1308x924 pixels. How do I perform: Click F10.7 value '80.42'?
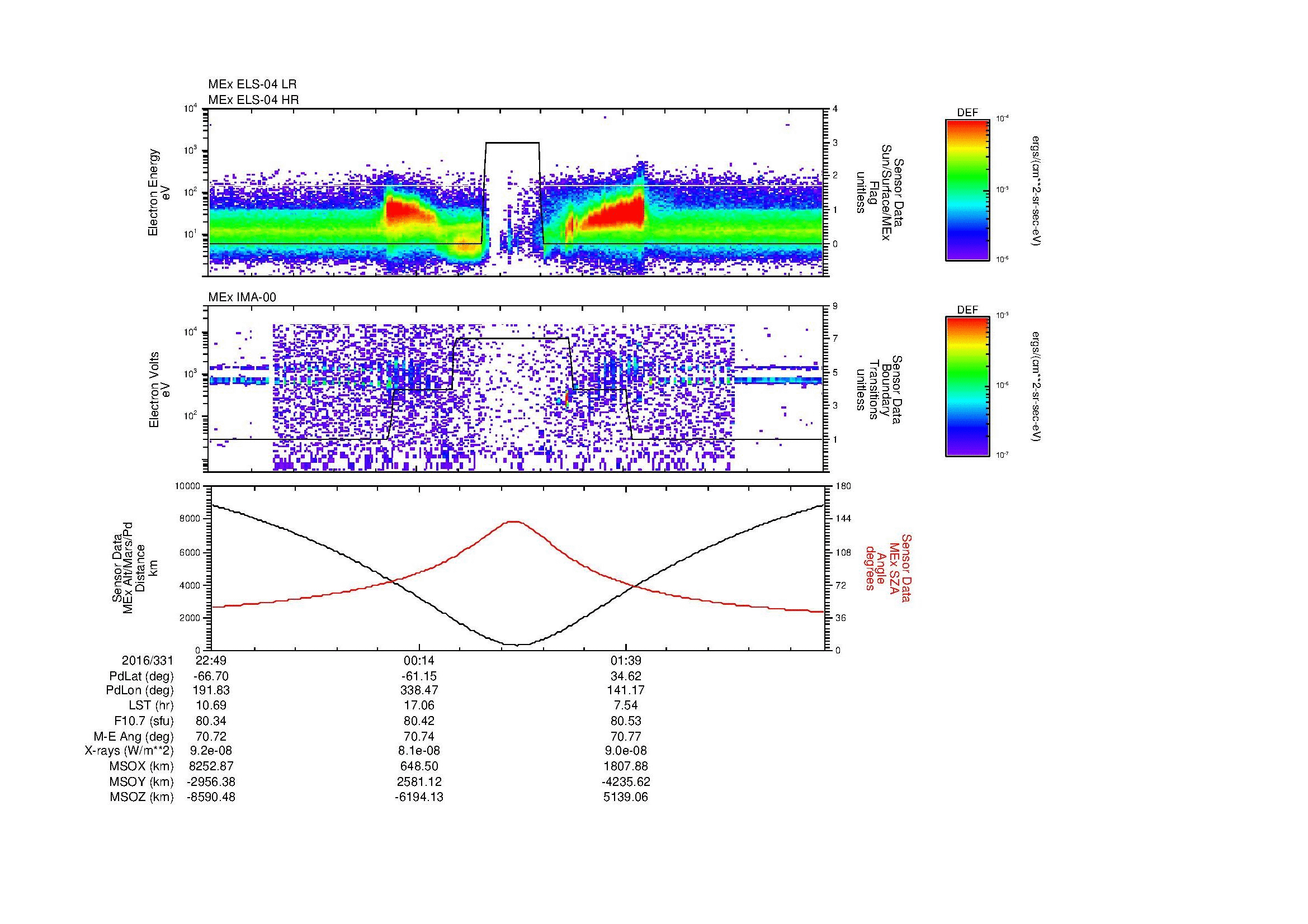[x=419, y=721]
